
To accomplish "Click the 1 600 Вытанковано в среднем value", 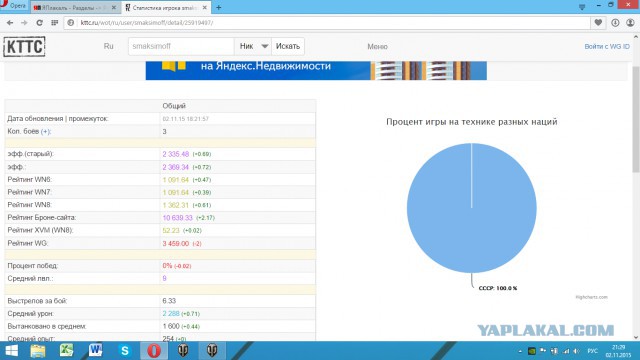I will (x=171, y=326).
